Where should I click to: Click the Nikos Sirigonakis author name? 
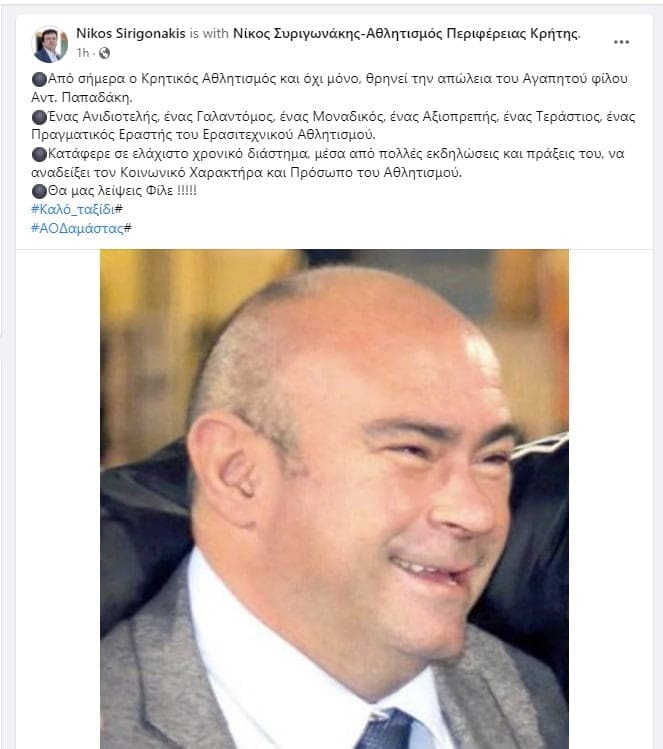tap(131, 33)
